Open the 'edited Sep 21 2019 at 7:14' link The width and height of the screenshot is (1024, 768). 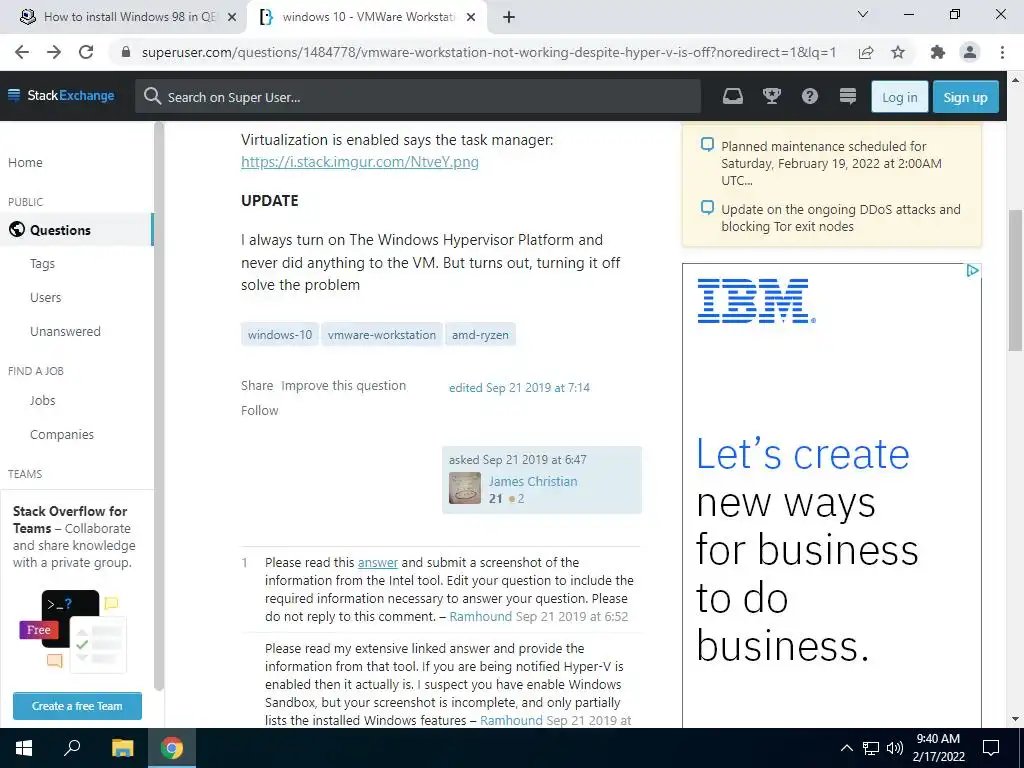tap(519, 388)
